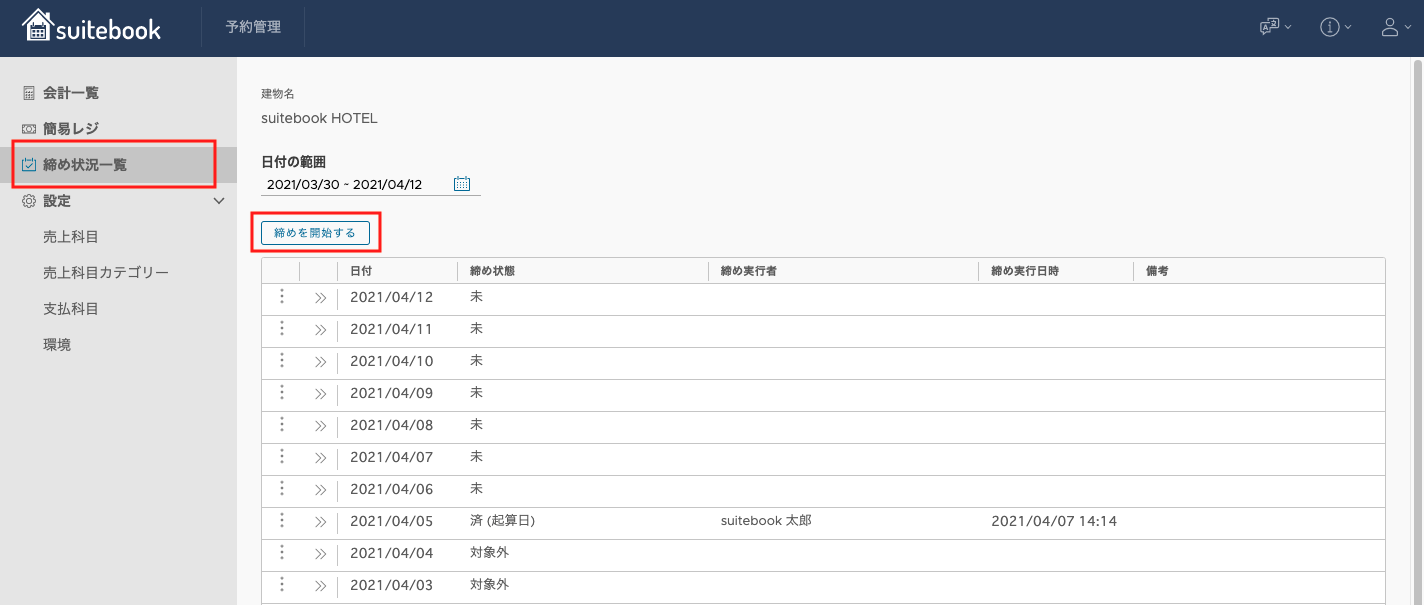This screenshot has height=605, width=1424.
Task: Click 未 status of 2021/04/06
Action: point(477,489)
